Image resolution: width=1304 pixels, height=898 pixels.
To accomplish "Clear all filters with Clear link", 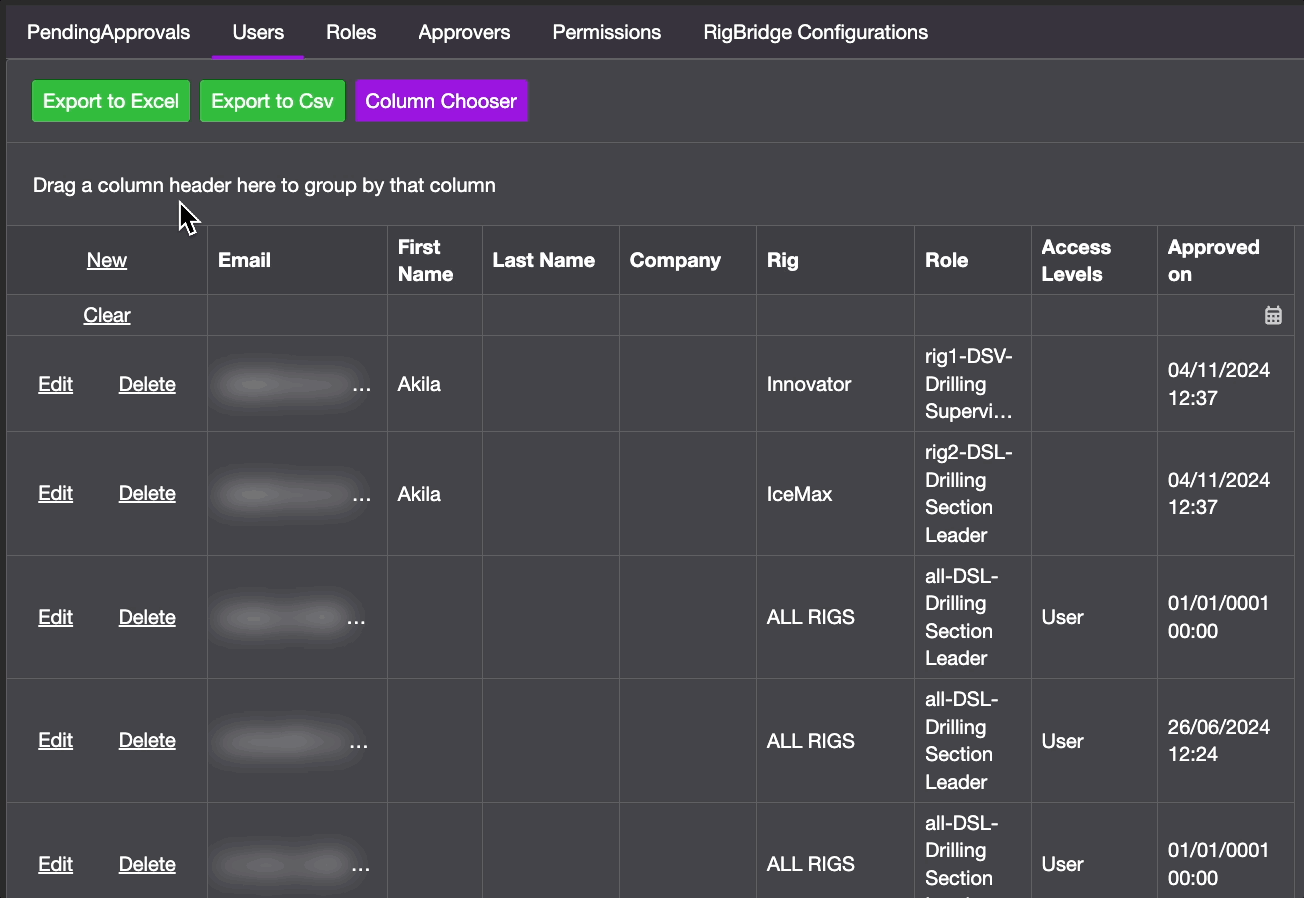I will [106, 315].
